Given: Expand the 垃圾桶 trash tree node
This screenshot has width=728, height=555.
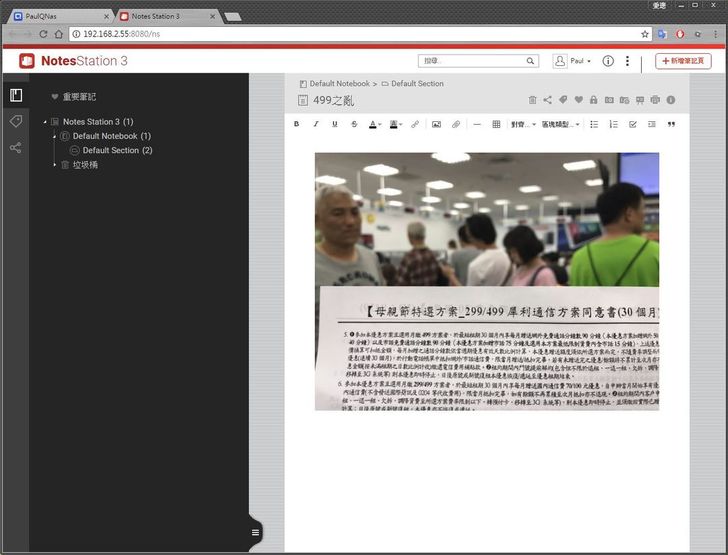Looking at the screenshot, I should click(55, 164).
